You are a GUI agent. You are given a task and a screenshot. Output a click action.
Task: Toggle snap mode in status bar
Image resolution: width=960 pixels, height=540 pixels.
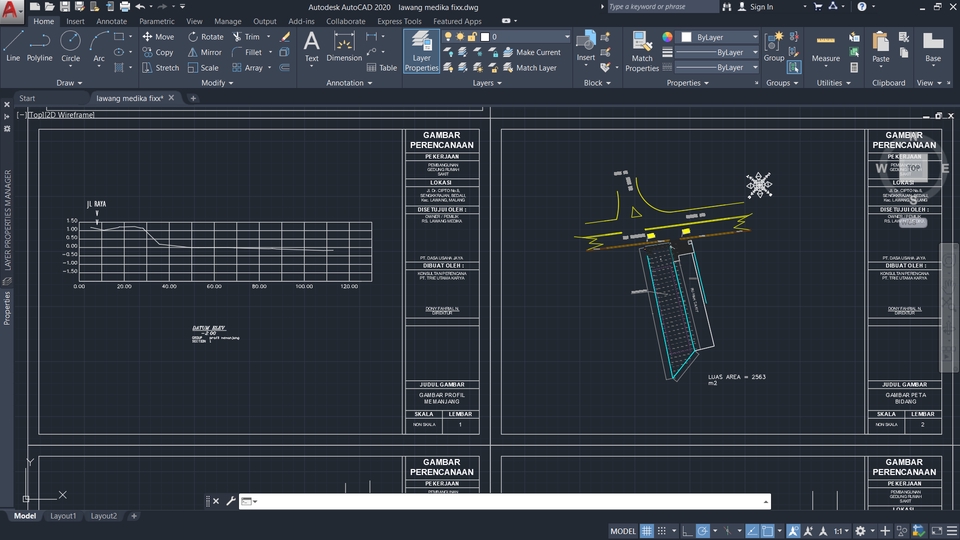(x=664, y=531)
